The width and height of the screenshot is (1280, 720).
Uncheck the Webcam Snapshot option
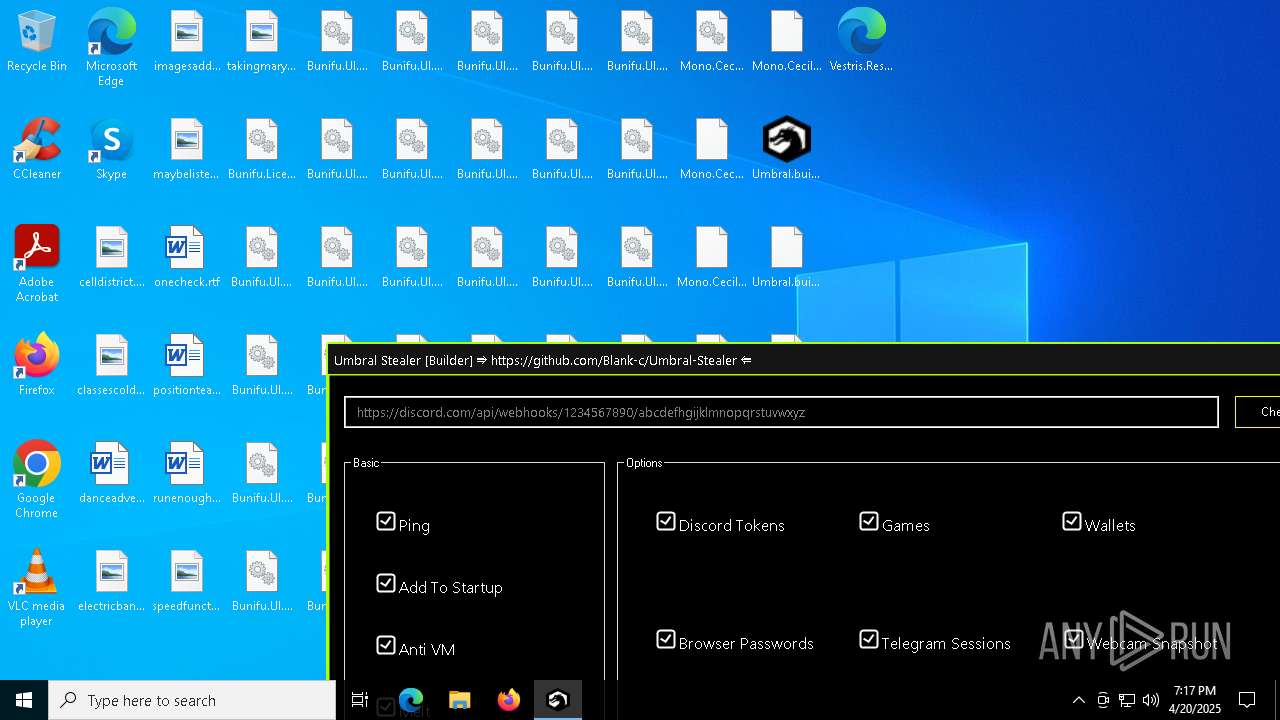tap(1074, 639)
